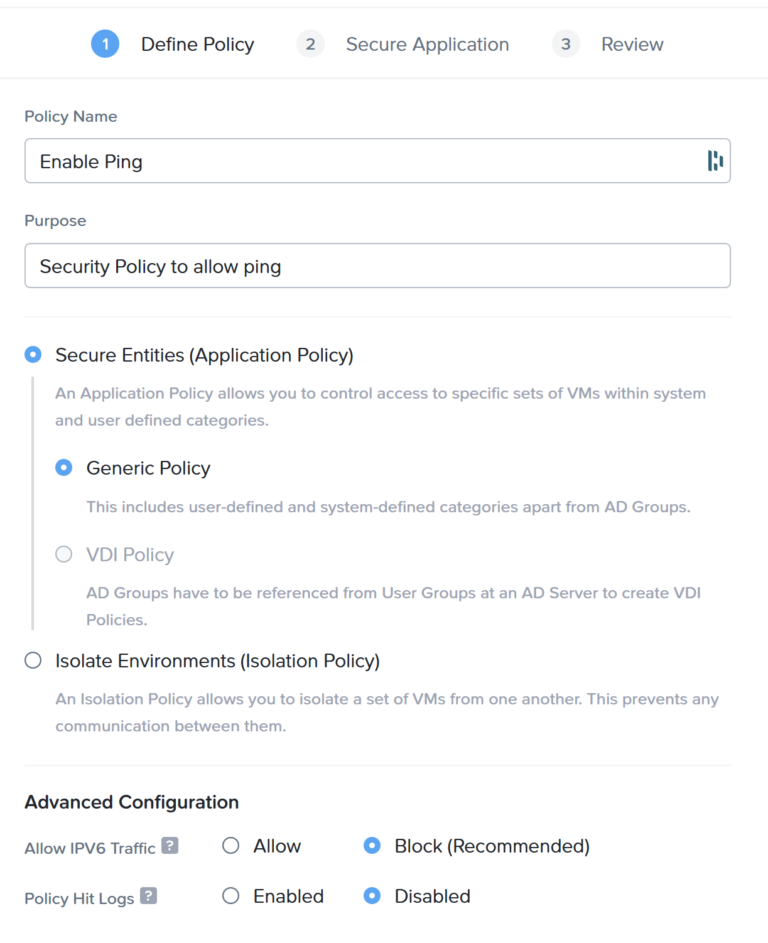Click the icon inside the Policy Name field
Image resolution: width=768 pixels, height=943 pixels.
coord(716,160)
